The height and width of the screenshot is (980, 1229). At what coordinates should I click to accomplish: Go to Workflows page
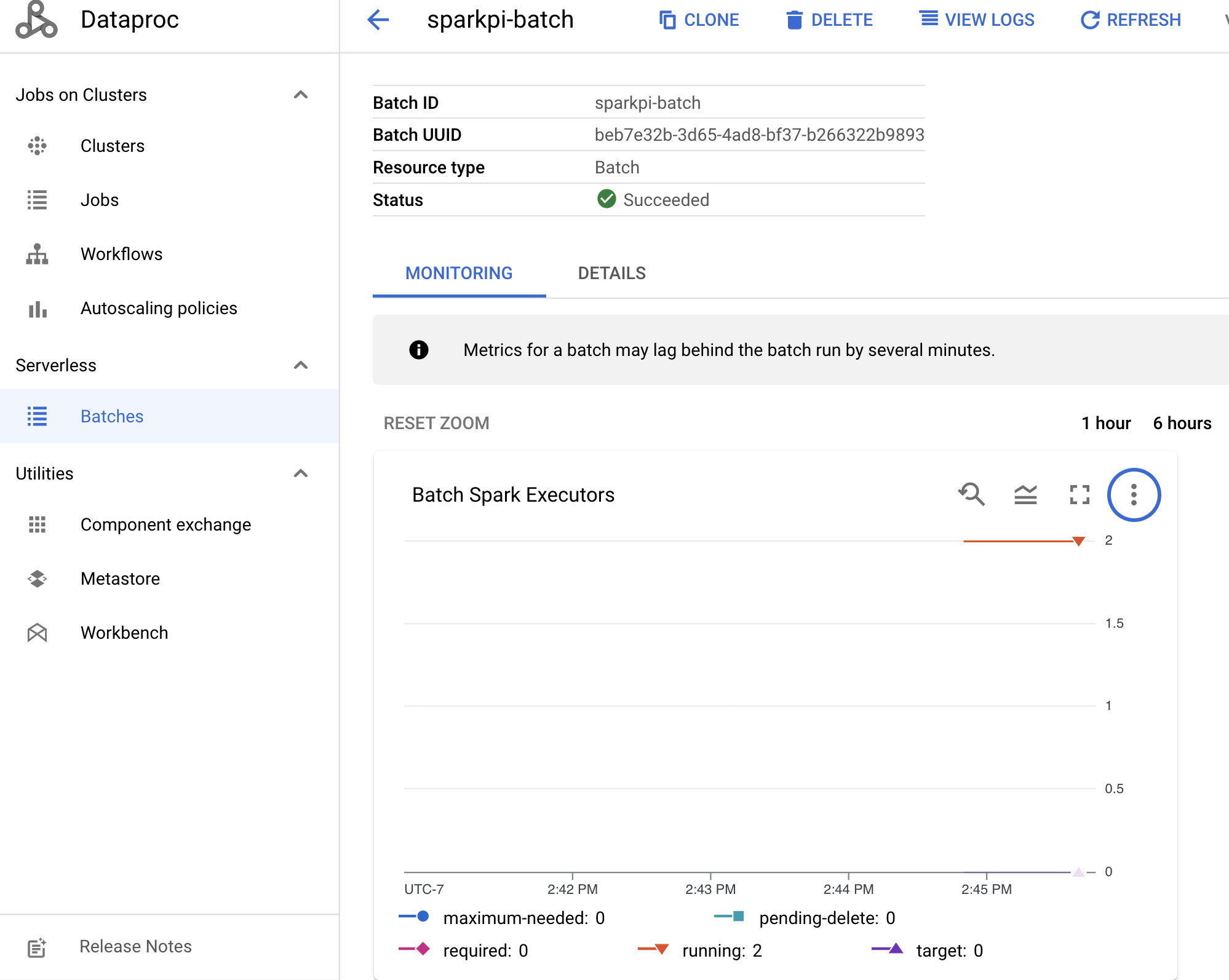(x=121, y=254)
